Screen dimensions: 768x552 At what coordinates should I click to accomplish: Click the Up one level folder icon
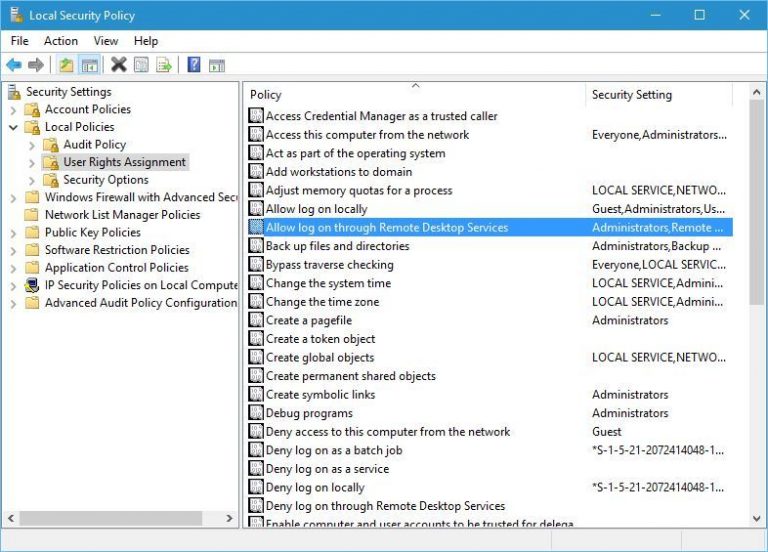pyautogui.click(x=66, y=65)
